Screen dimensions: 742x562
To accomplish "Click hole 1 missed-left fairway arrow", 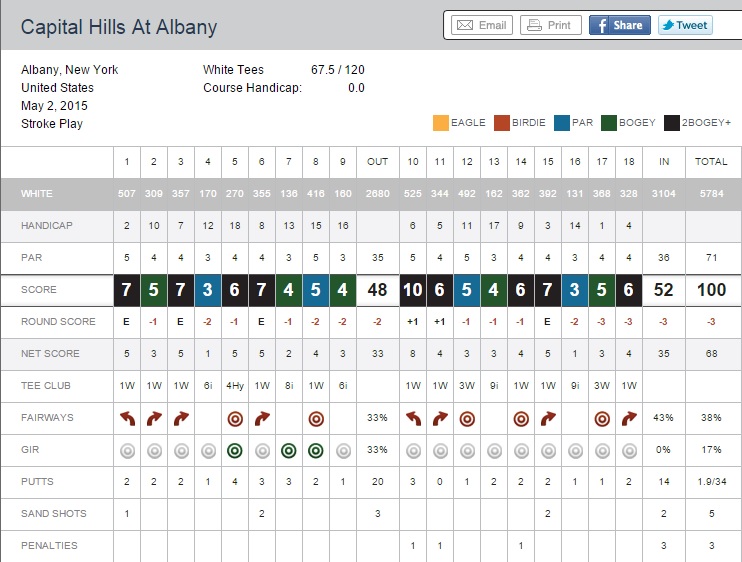I will coord(127,418).
